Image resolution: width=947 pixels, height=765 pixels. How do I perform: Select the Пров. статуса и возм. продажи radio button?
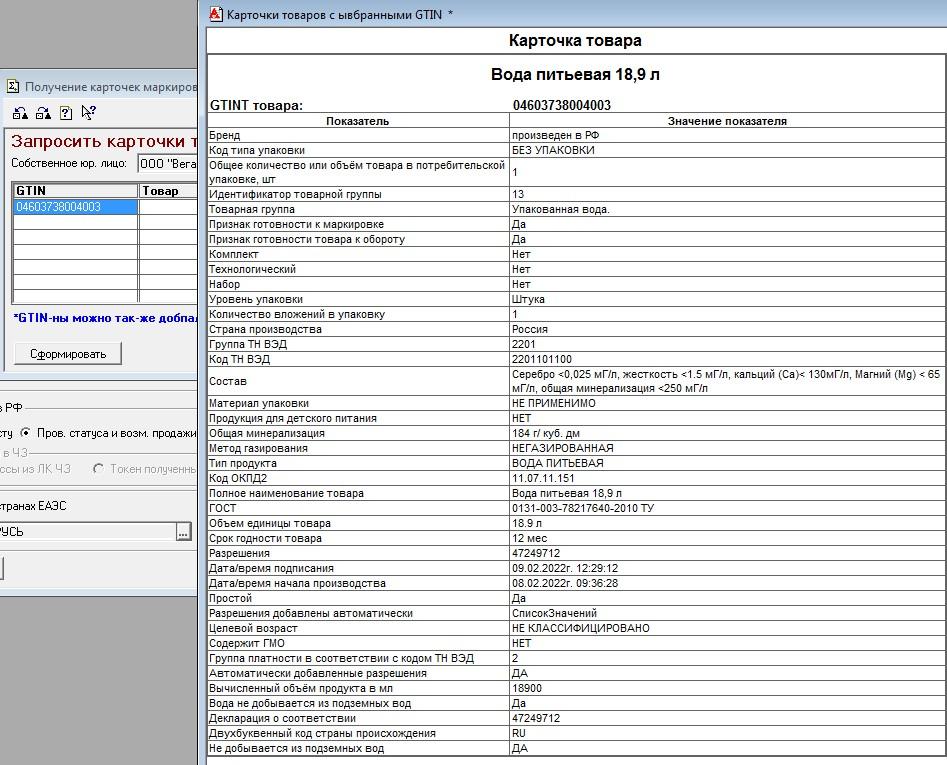(26, 433)
